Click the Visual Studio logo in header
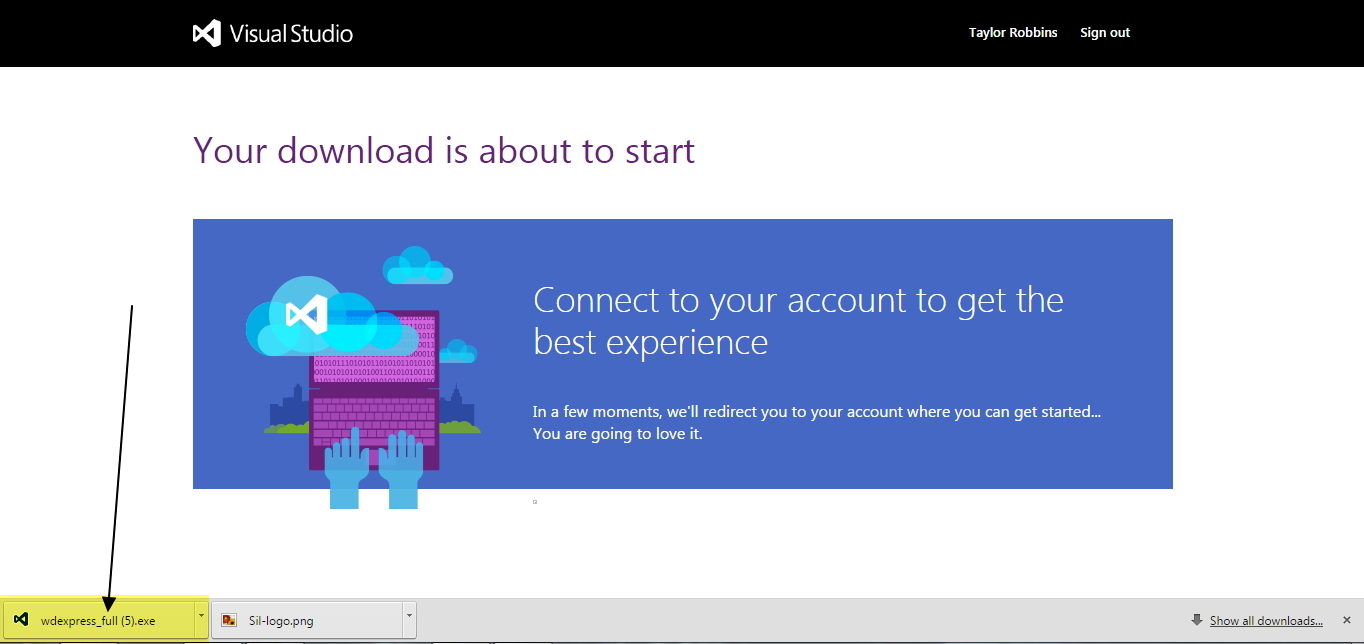Image resolution: width=1364 pixels, height=644 pixels. pyautogui.click(x=273, y=33)
